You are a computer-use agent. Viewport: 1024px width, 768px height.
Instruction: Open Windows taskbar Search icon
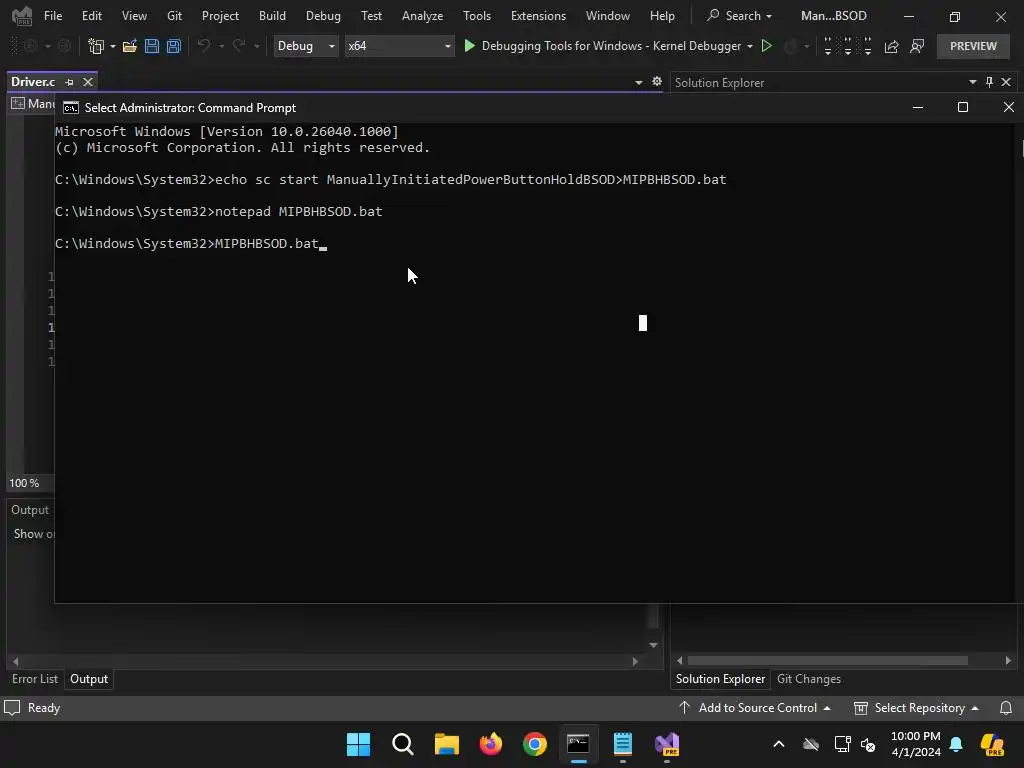pyautogui.click(x=402, y=744)
